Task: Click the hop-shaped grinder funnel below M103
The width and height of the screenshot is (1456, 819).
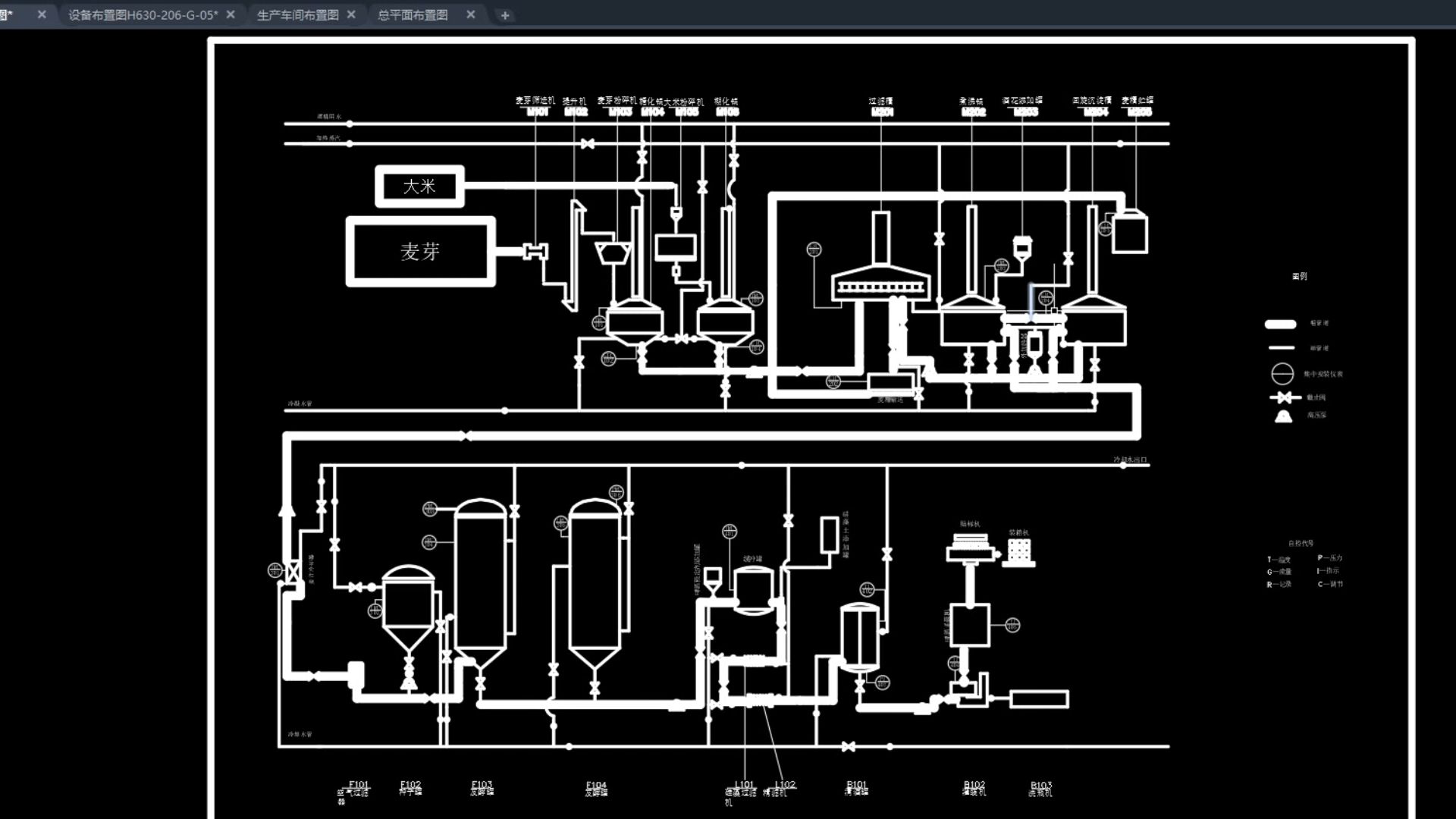Action: pyautogui.click(x=613, y=253)
